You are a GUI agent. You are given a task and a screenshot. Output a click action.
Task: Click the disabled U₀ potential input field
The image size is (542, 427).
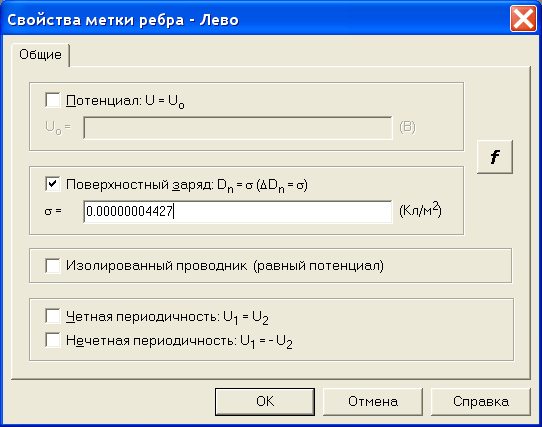point(238,128)
